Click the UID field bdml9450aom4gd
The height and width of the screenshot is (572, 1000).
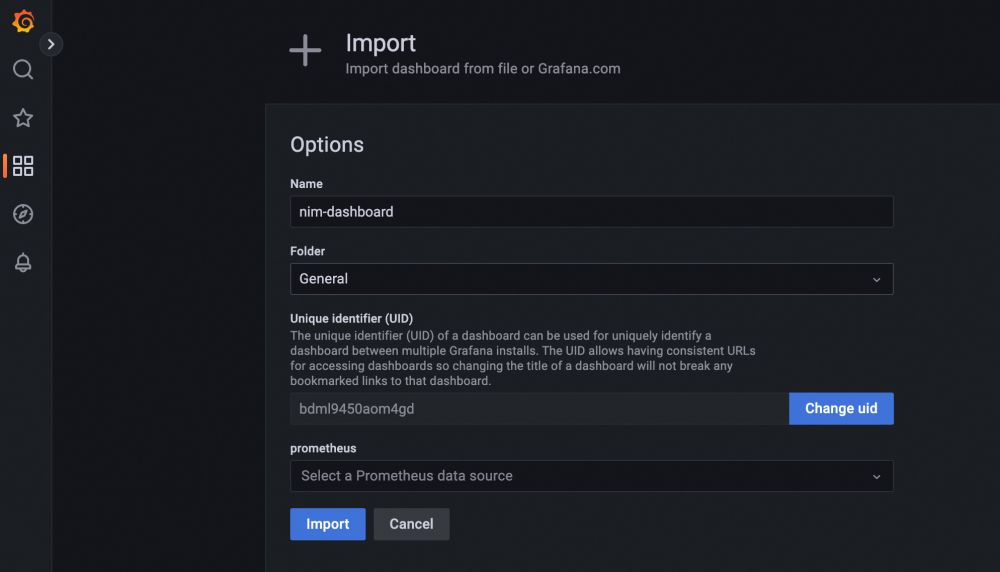pos(539,409)
